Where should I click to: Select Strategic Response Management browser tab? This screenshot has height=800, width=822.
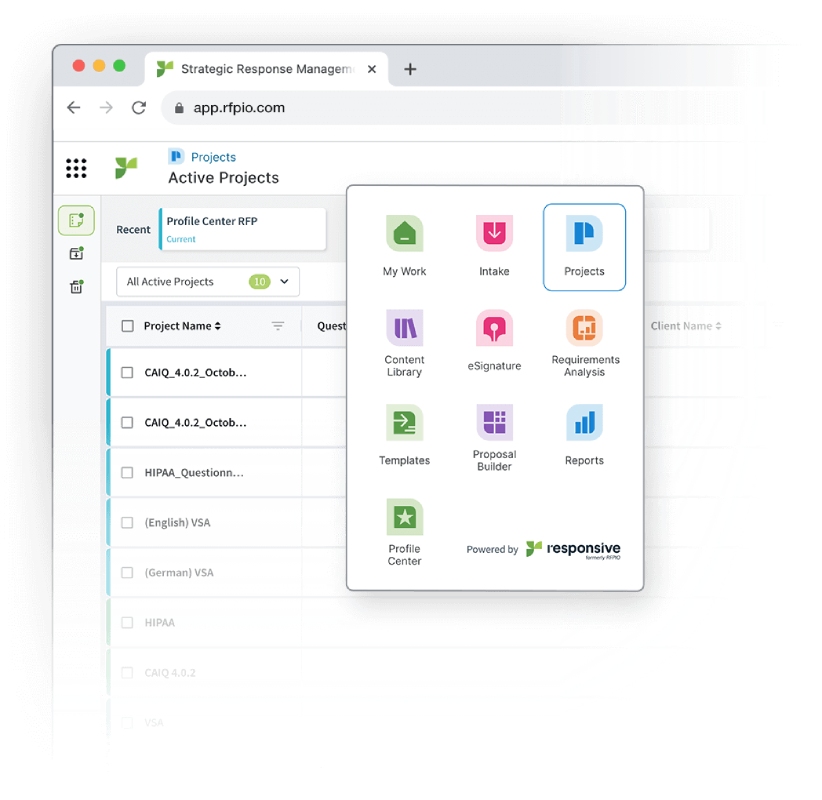[x=266, y=69]
